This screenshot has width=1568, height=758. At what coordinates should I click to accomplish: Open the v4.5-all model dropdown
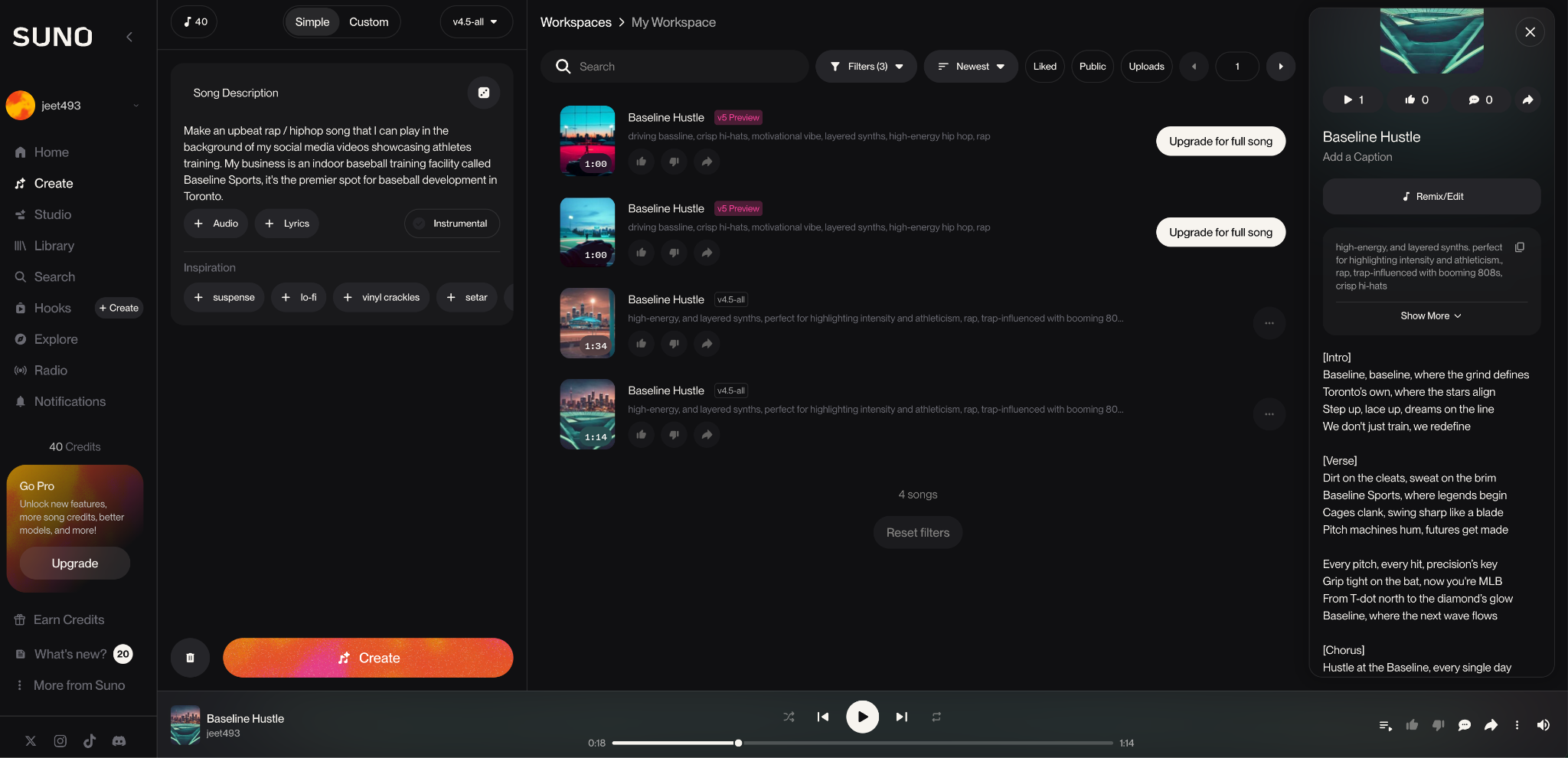coord(475,22)
